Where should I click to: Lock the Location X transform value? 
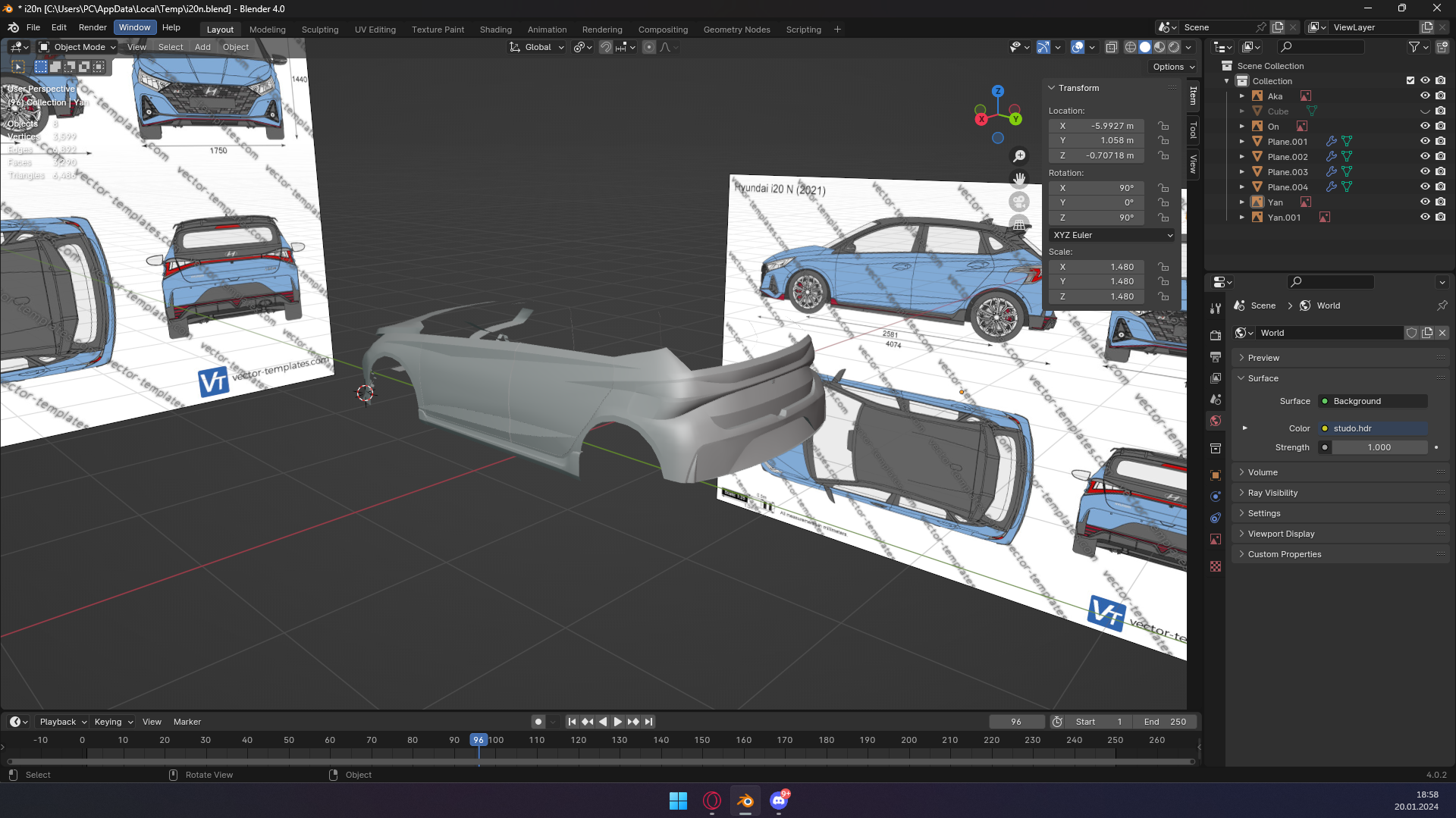tap(1163, 126)
